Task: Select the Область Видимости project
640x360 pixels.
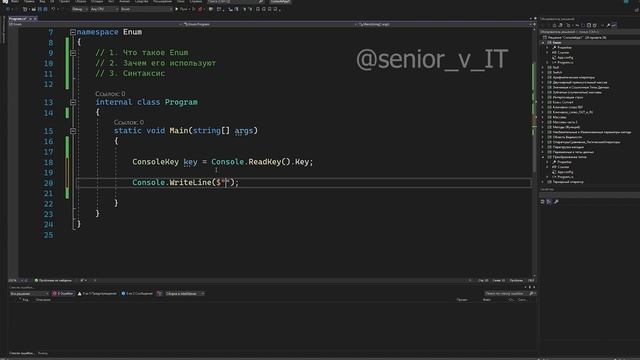Action: (x=567, y=137)
